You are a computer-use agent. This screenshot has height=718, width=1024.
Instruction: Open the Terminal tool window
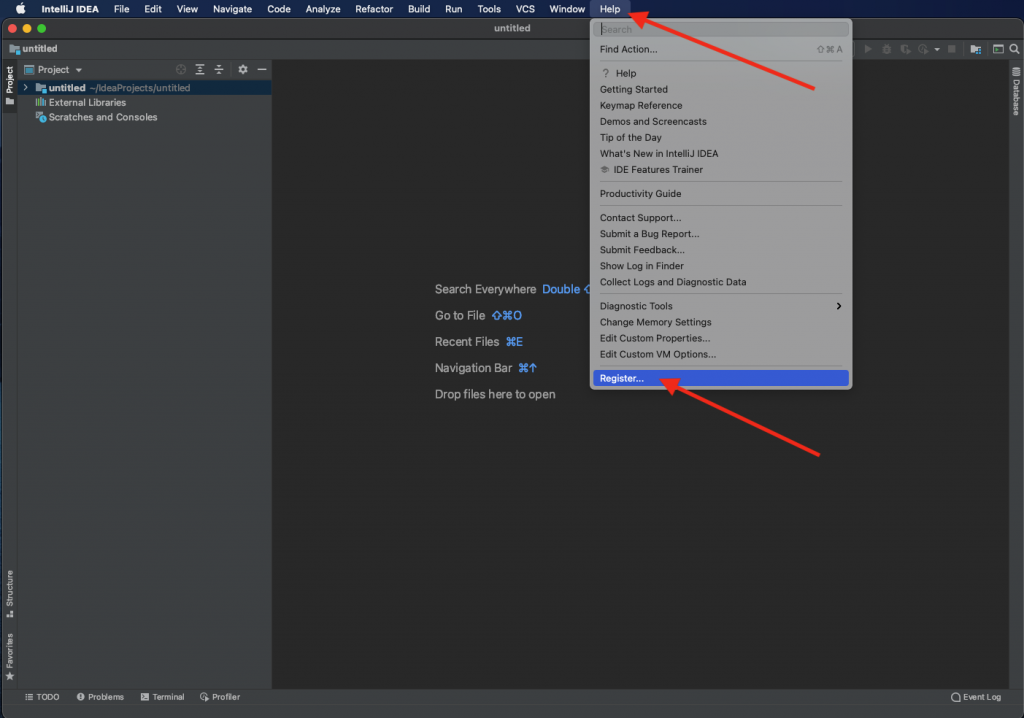pyautogui.click(x=162, y=697)
